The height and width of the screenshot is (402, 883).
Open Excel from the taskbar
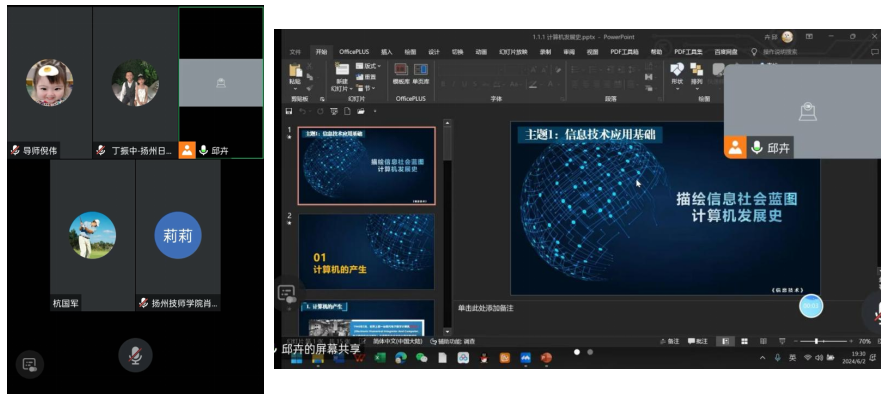(x=380, y=358)
